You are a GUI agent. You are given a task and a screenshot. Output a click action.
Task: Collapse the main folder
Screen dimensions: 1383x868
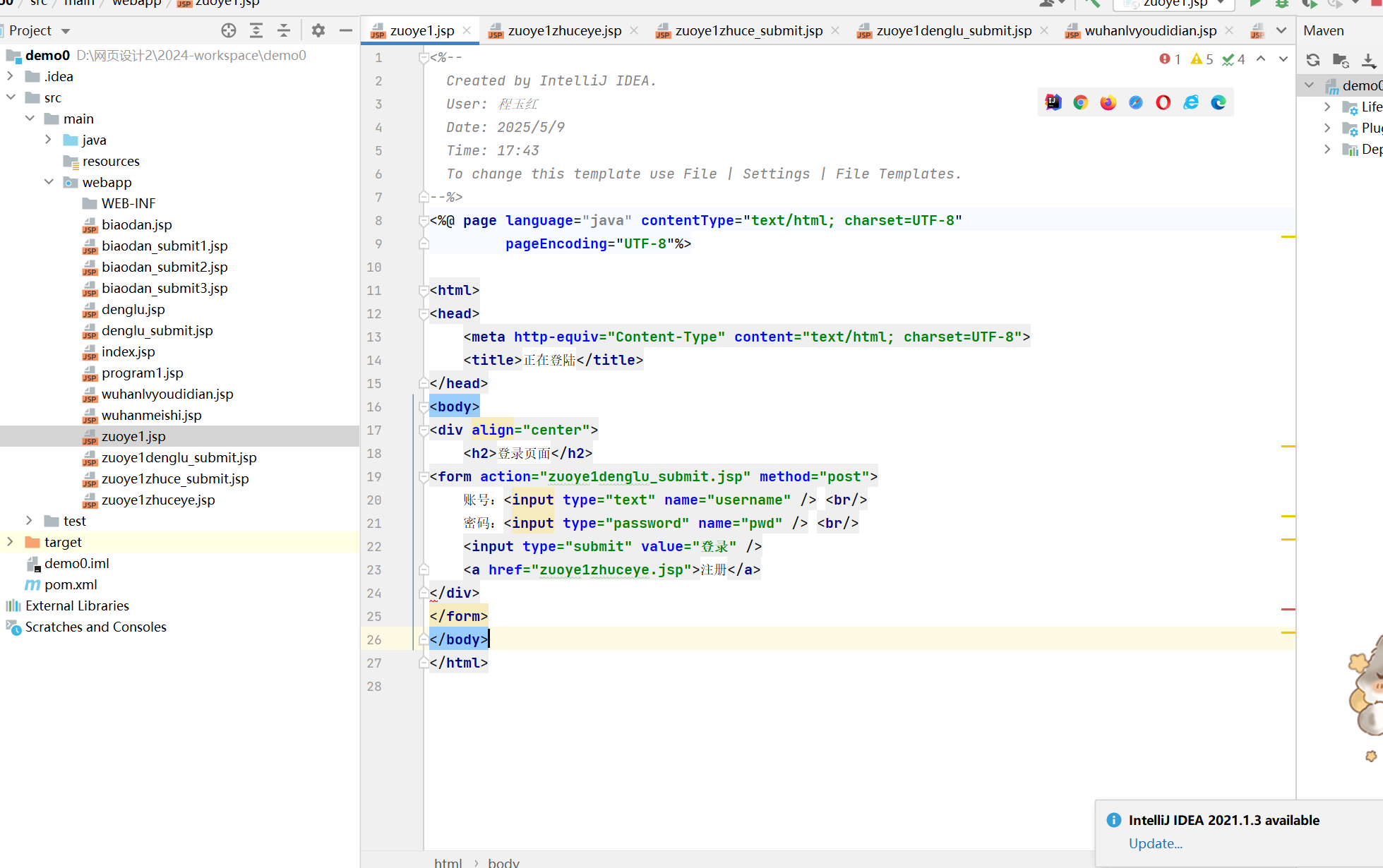[x=30, y=118]
